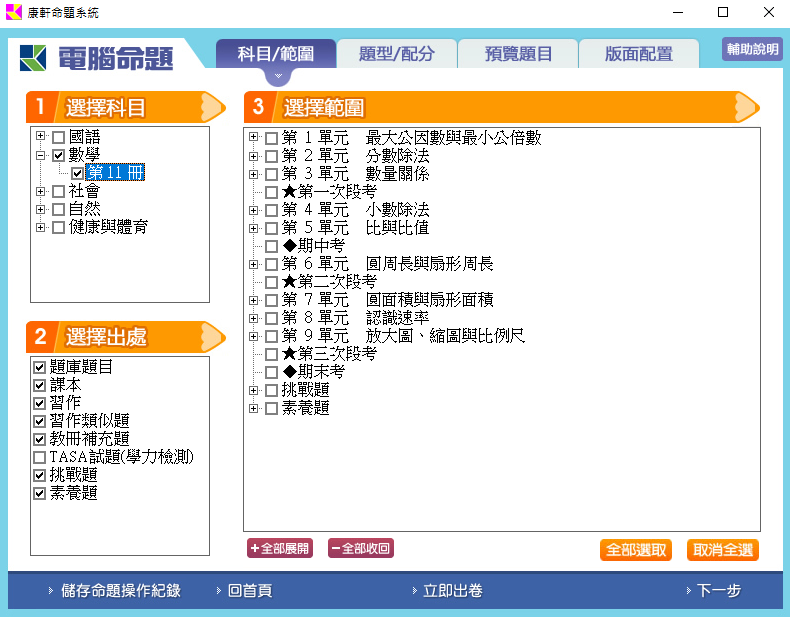Viewport: 790px width, 617px height.
Task: Click the 電腦命題 logo icon
Action: click(34, 58)
